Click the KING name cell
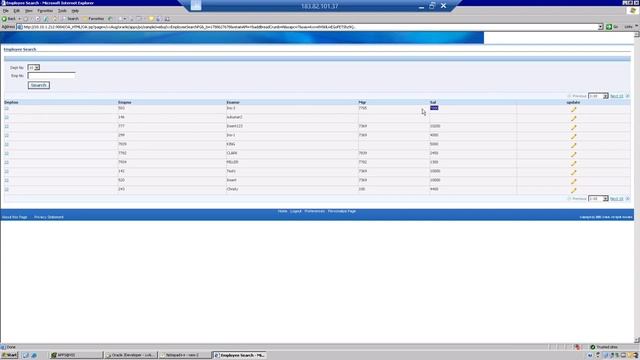Image resolution: width=640 pixels, height=360 pixels. tap(231, 144)
